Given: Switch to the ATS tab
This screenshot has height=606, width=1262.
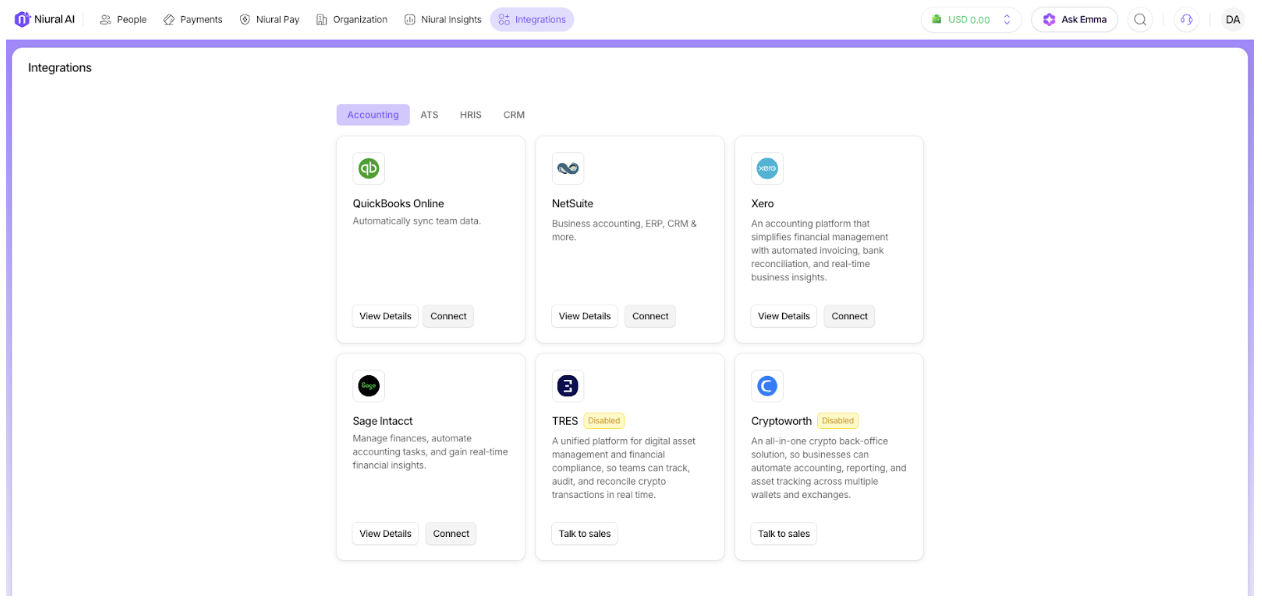Looking at the screenshot, I should coord(429,115).
